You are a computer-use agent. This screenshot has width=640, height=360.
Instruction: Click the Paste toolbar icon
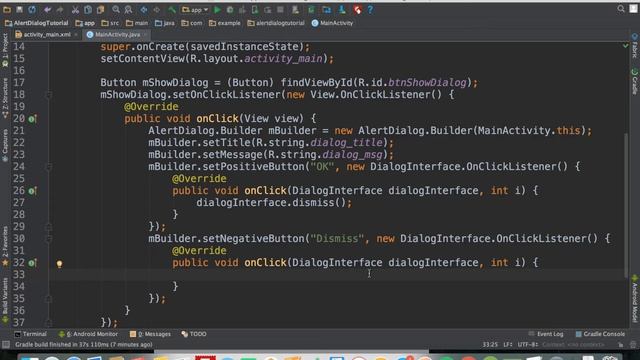100,9
